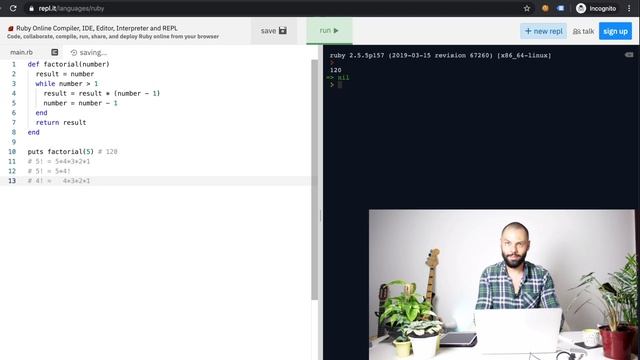Click the comment '# 4! = 4*3*2*1' on line 13

pos(59,181)
